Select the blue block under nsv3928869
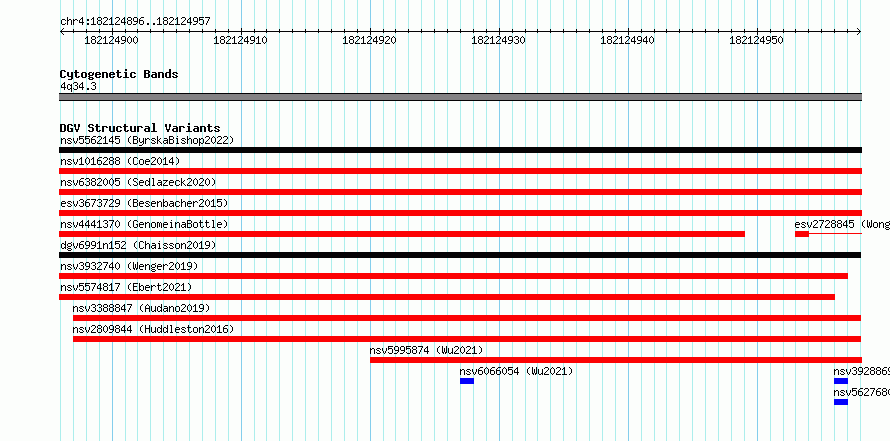The image size is (890, 441). tap(841, 381)
